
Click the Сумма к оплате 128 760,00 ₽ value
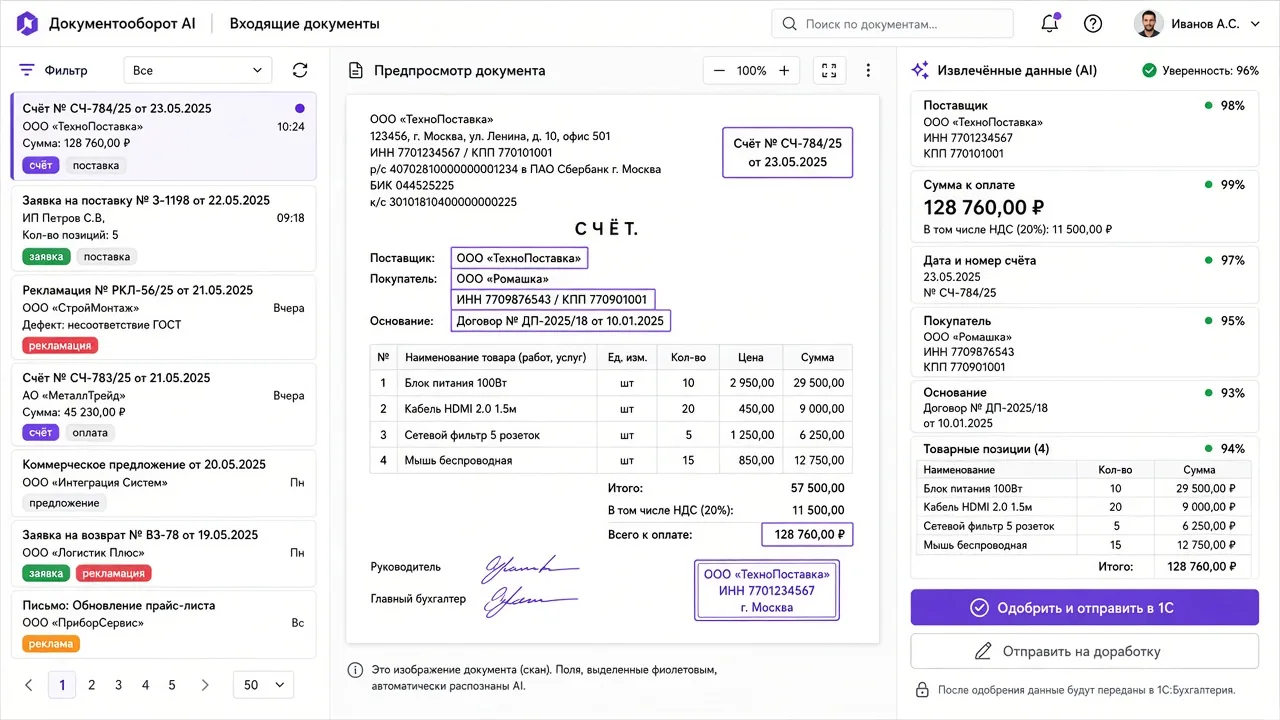[x=984, y=207]
